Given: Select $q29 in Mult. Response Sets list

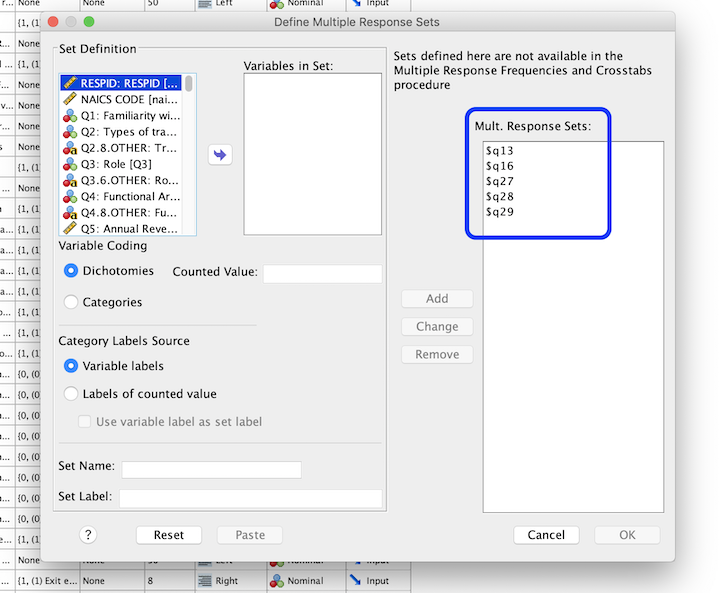Looking at the screenshot, I should pyautogui.click(x=500, y=212).
